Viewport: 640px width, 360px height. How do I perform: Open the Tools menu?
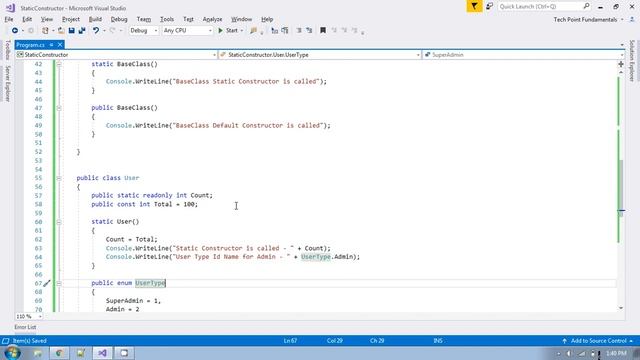tap(167, 19)
